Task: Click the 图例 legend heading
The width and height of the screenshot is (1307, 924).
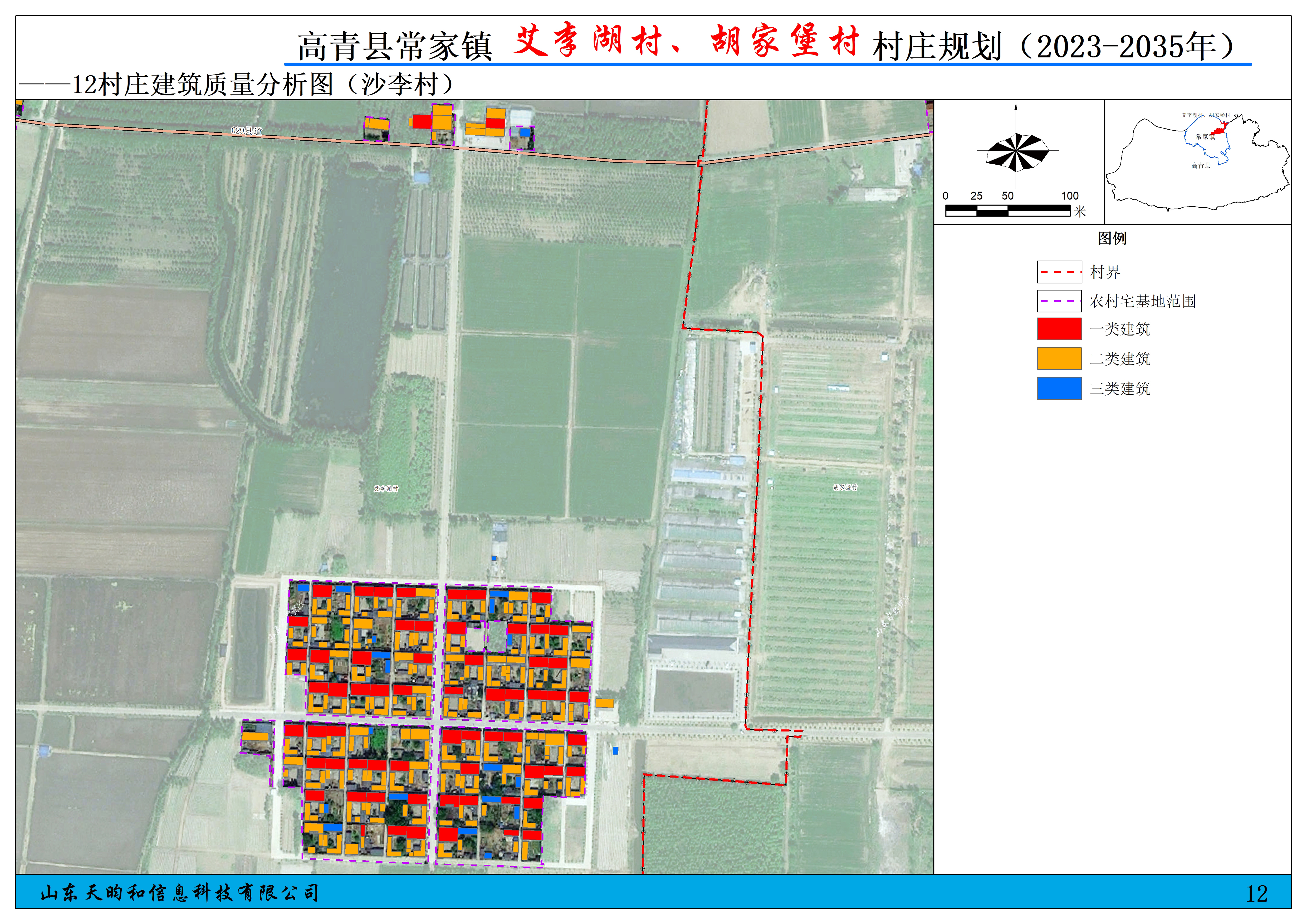Action: pos(1112,238)
